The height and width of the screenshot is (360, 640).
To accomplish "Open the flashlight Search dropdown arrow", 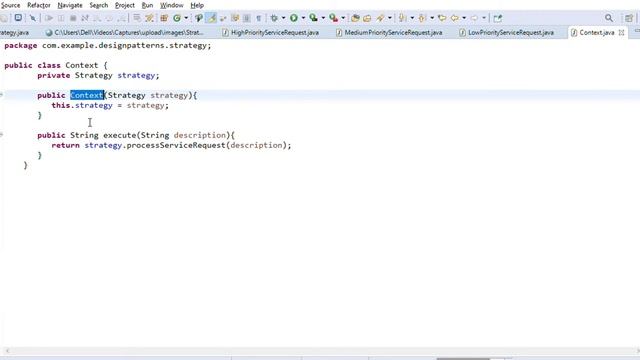I will point(390,18).
